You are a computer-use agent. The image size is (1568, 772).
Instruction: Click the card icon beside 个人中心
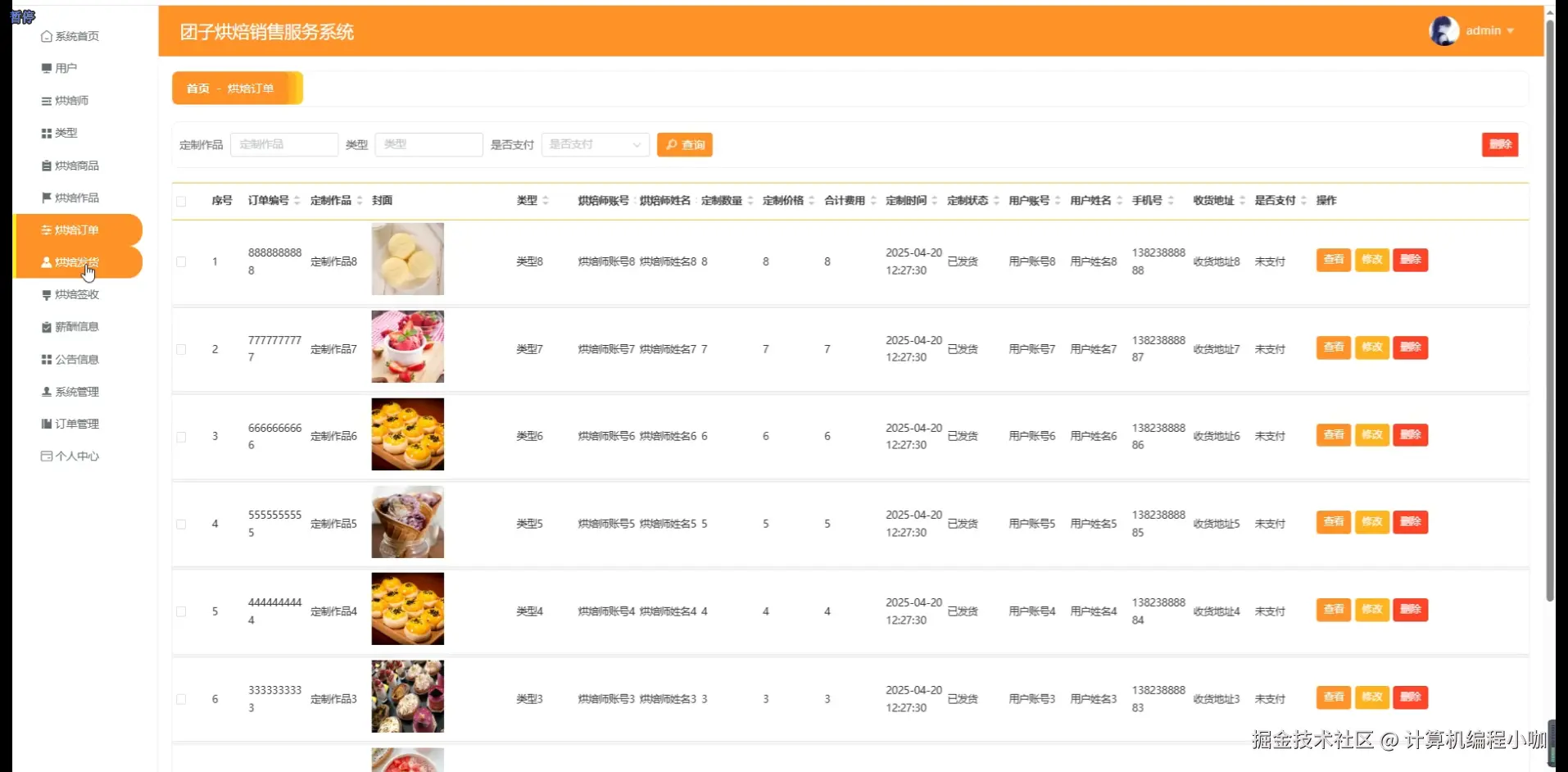coord(47,456)
